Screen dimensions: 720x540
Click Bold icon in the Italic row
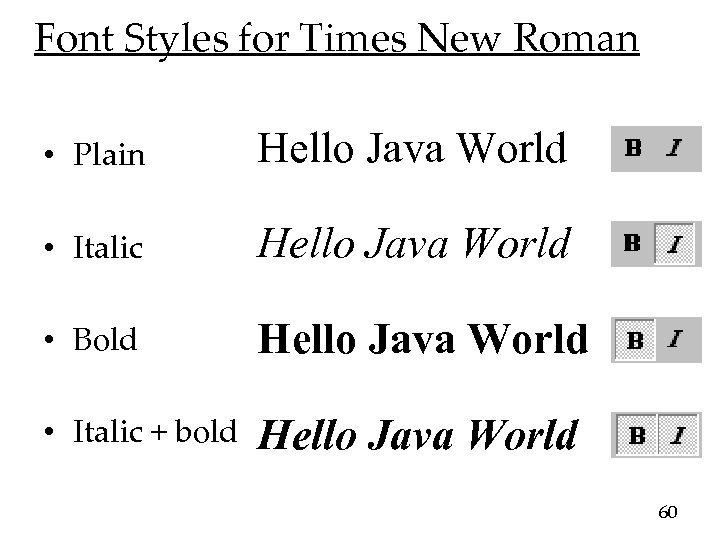click(633, 244)
